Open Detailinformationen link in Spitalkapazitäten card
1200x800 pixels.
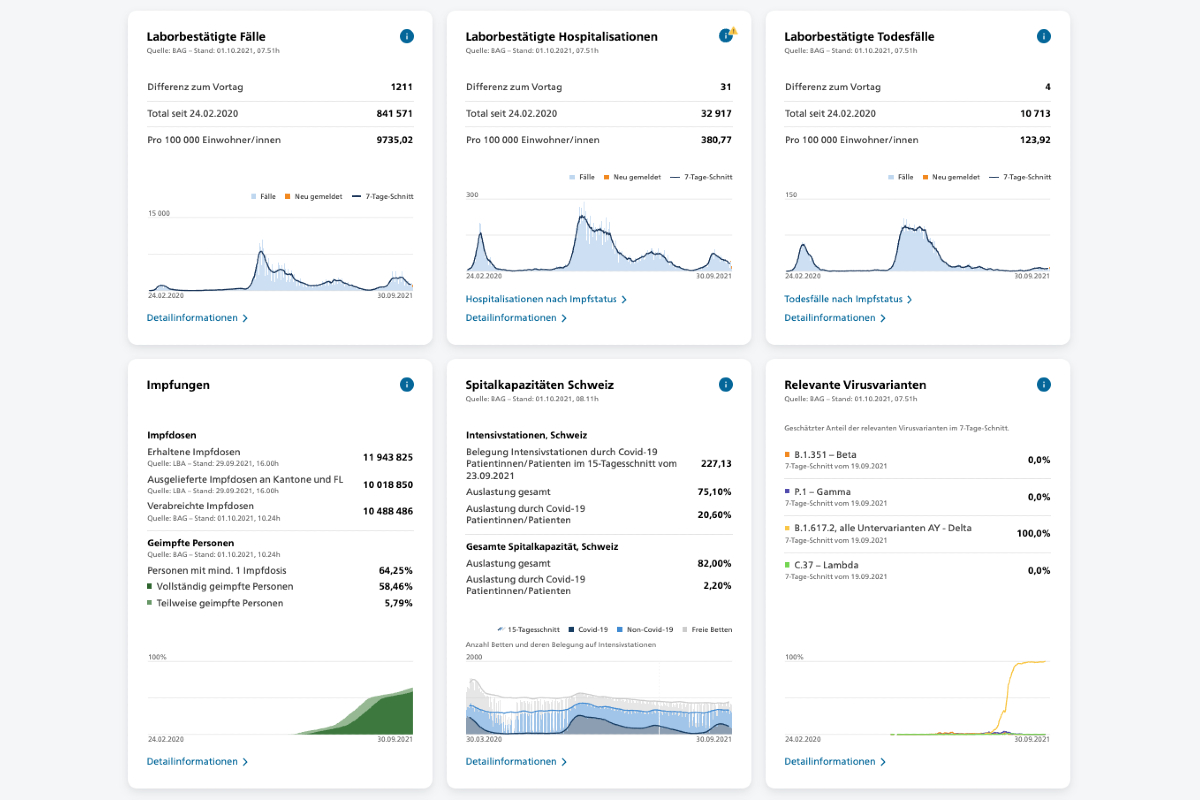pos(516,761)
